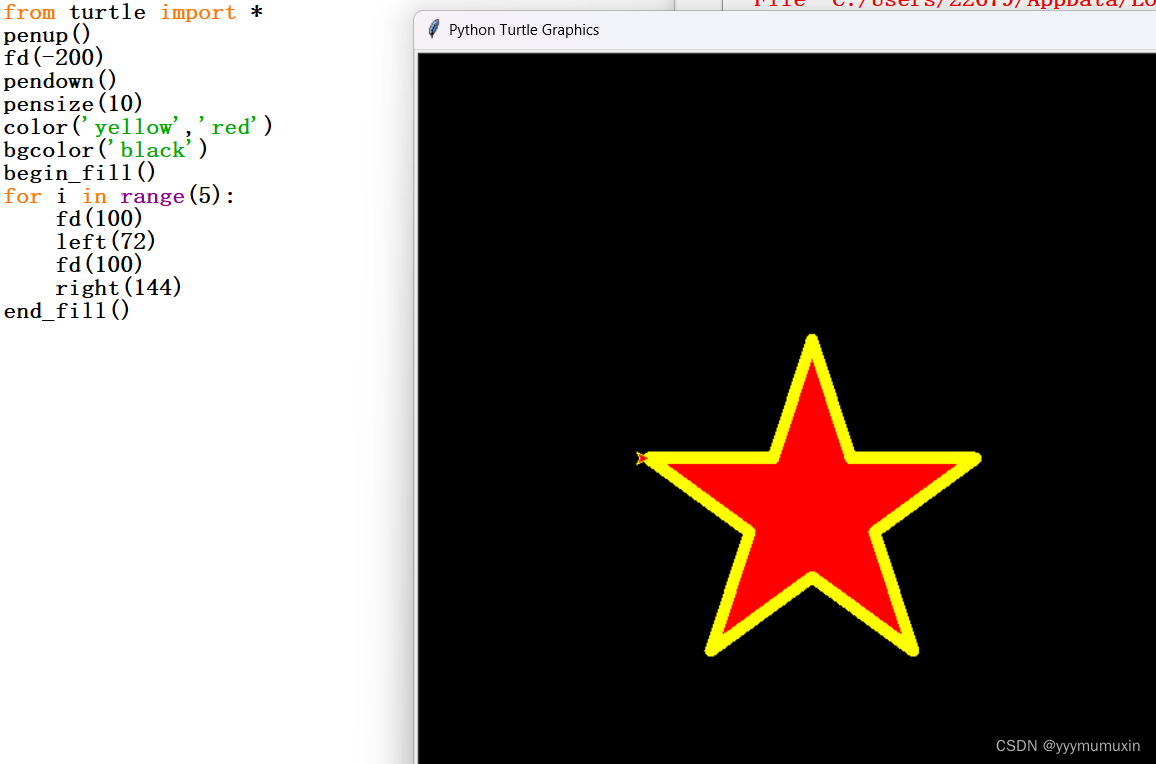Select the bgcolor('black') statement
The image size is (1156, 764).
(105, 149)
